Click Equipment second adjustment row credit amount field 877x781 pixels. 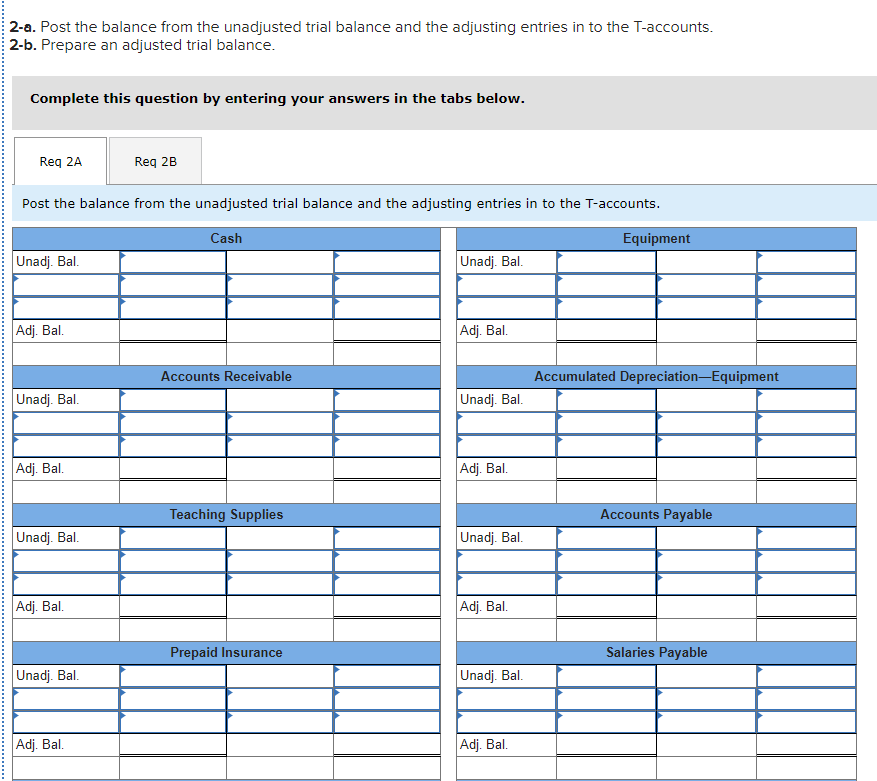(806, 308)
